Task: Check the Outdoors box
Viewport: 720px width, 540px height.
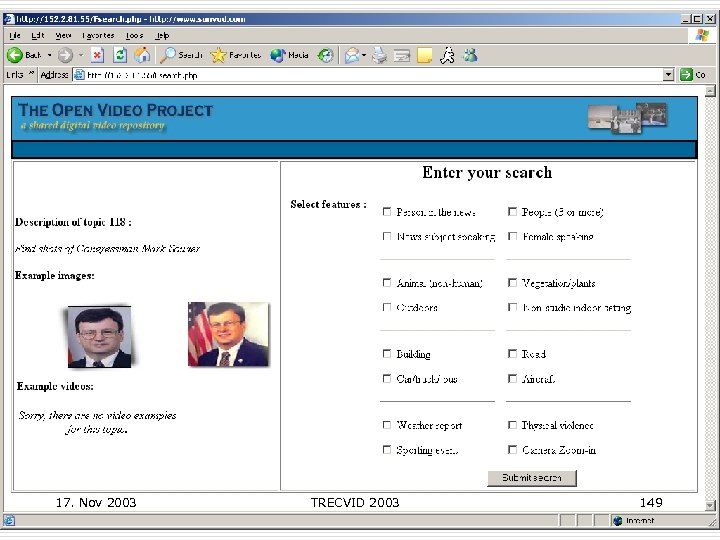Action: tap(387, 307)
